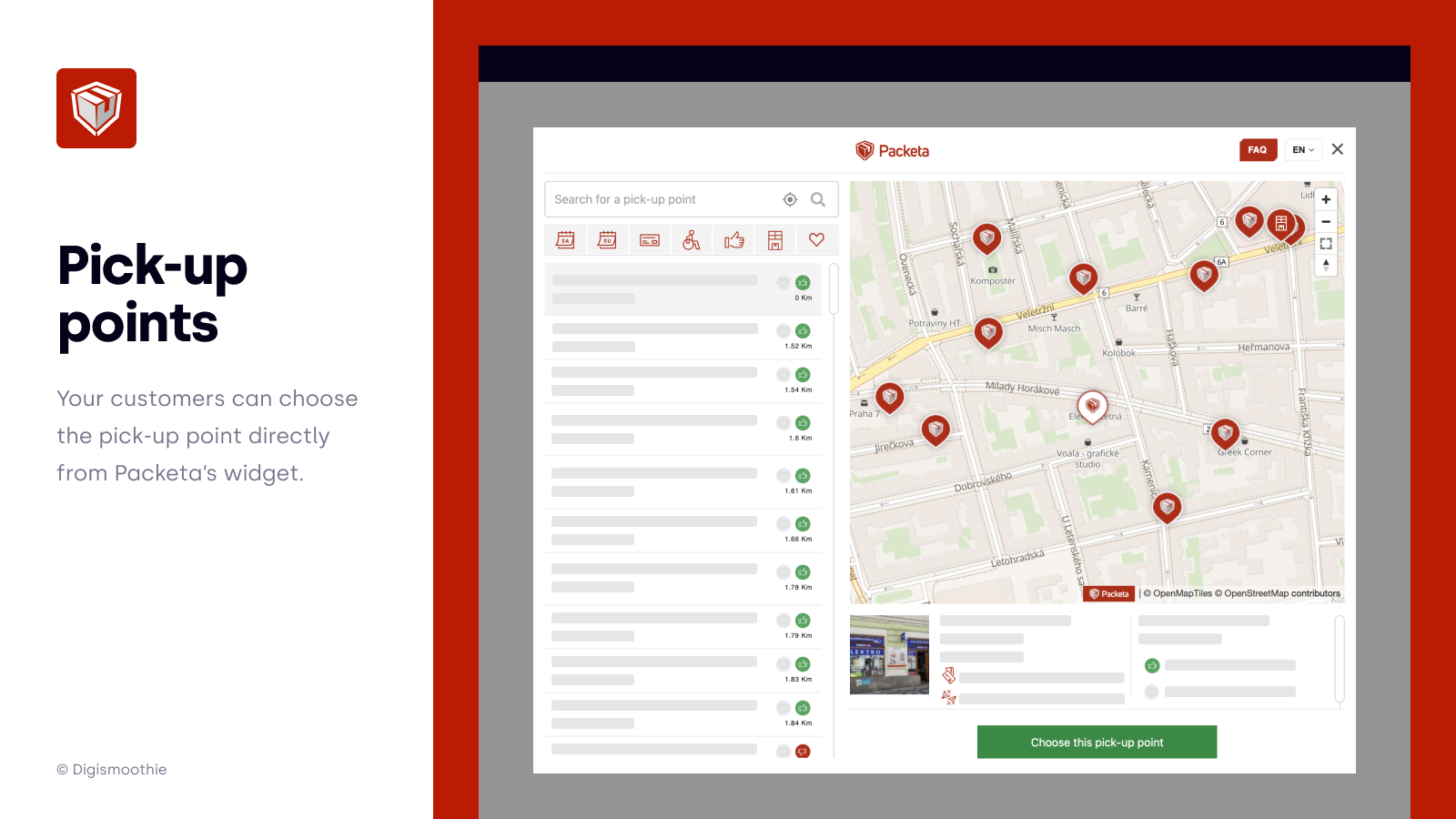1456x819 pixels.
Task: Show favorite pick-up points only
Action: click(817, 240)
